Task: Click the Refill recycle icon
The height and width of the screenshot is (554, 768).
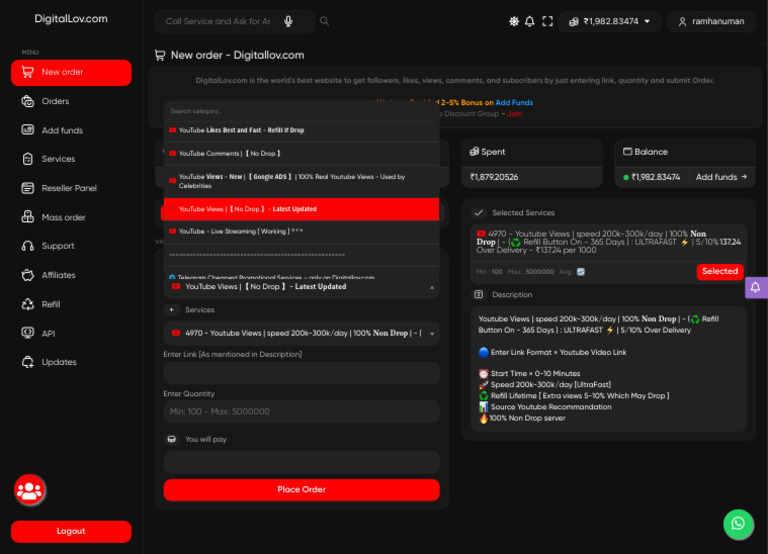Action: click(27, 304)
